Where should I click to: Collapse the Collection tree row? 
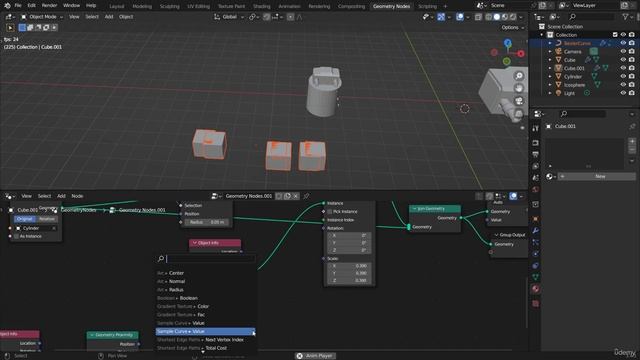pyautogui.click(x=542, y=35)
